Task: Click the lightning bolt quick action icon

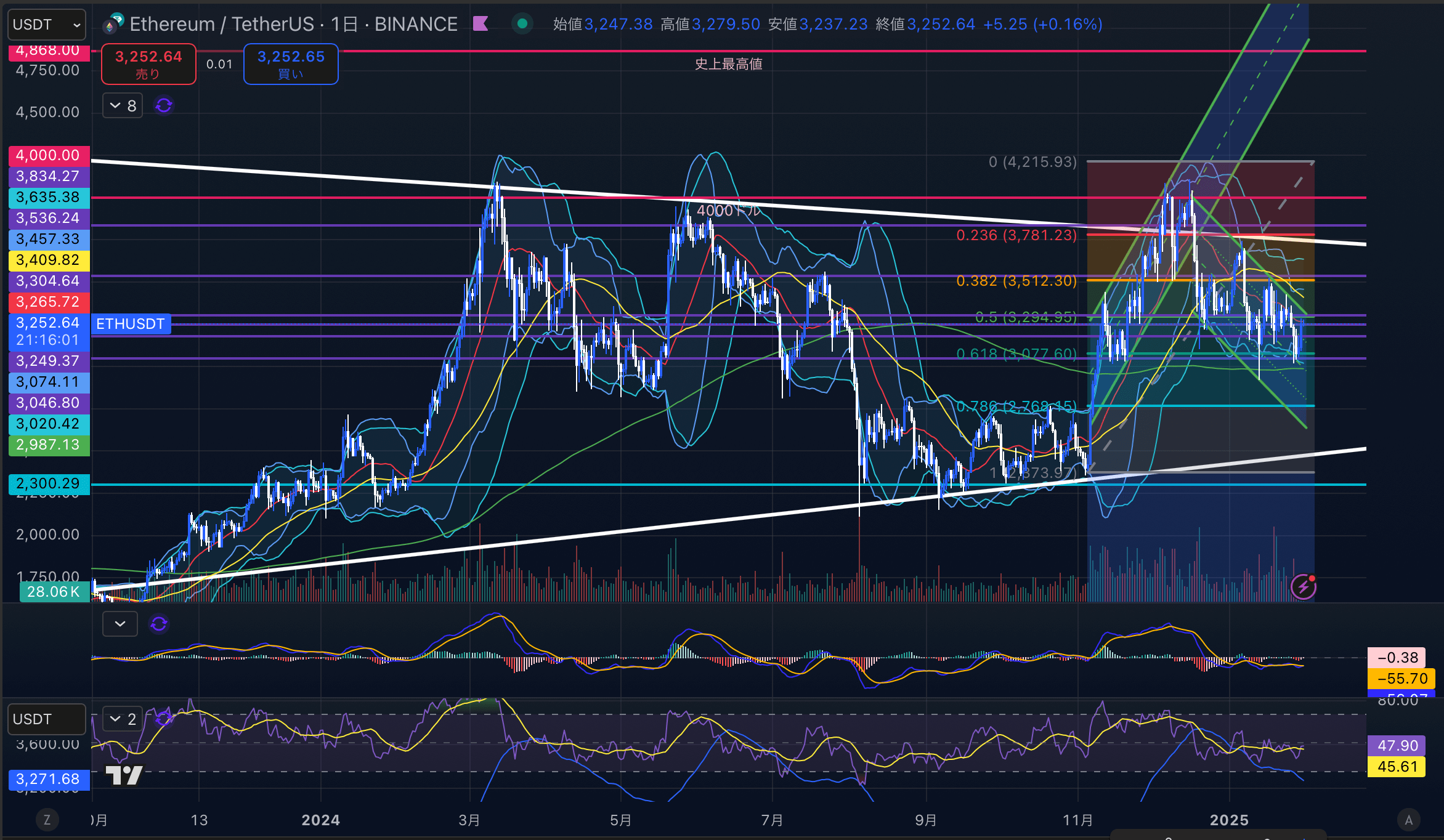Action: (1304, 586)
